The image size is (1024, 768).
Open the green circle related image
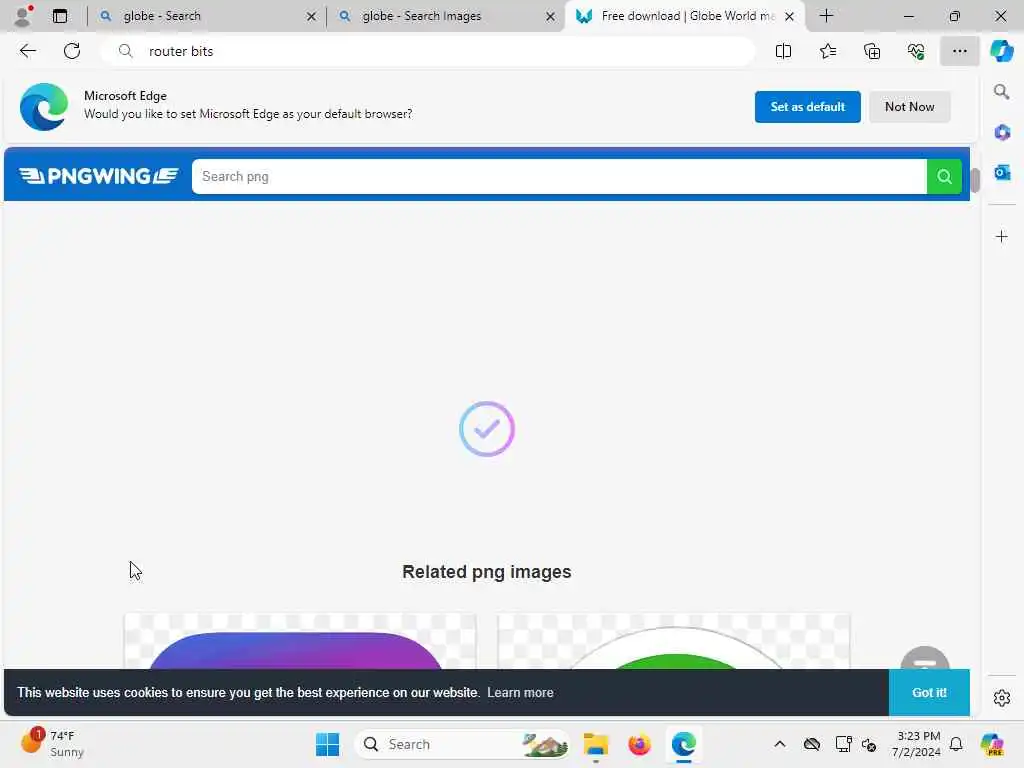tap(673, 641)
